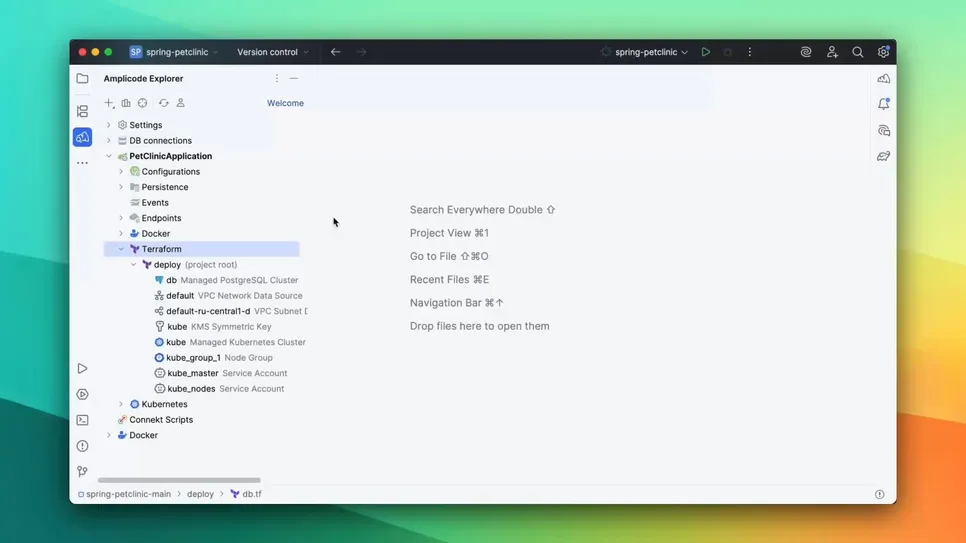Open the spring-petclinic project menu
966x543 pixels.
coord(175,52)
